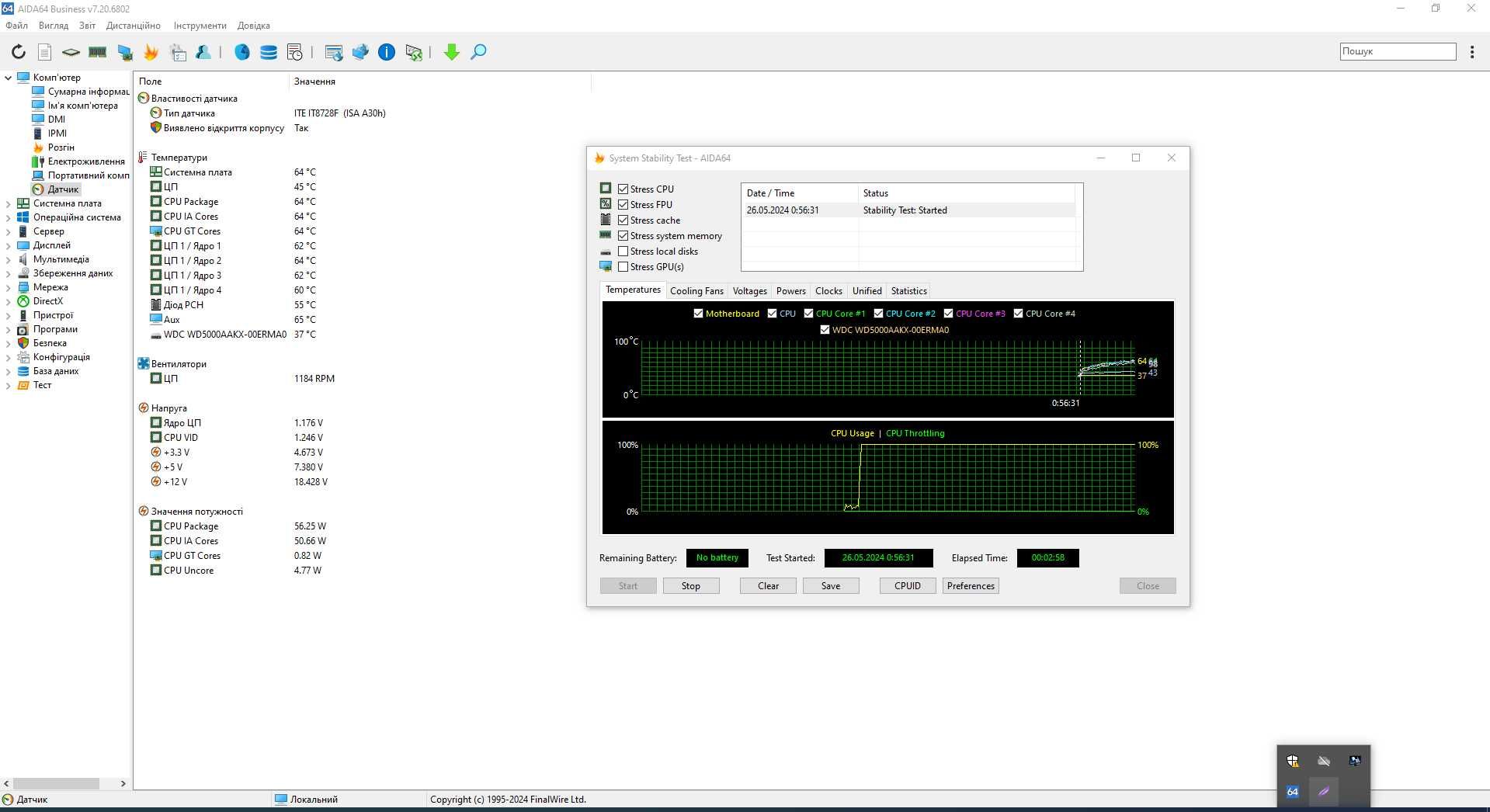Hide Motherboard graph line checkbox
1490x812 pixels.
tap(698, 314)
